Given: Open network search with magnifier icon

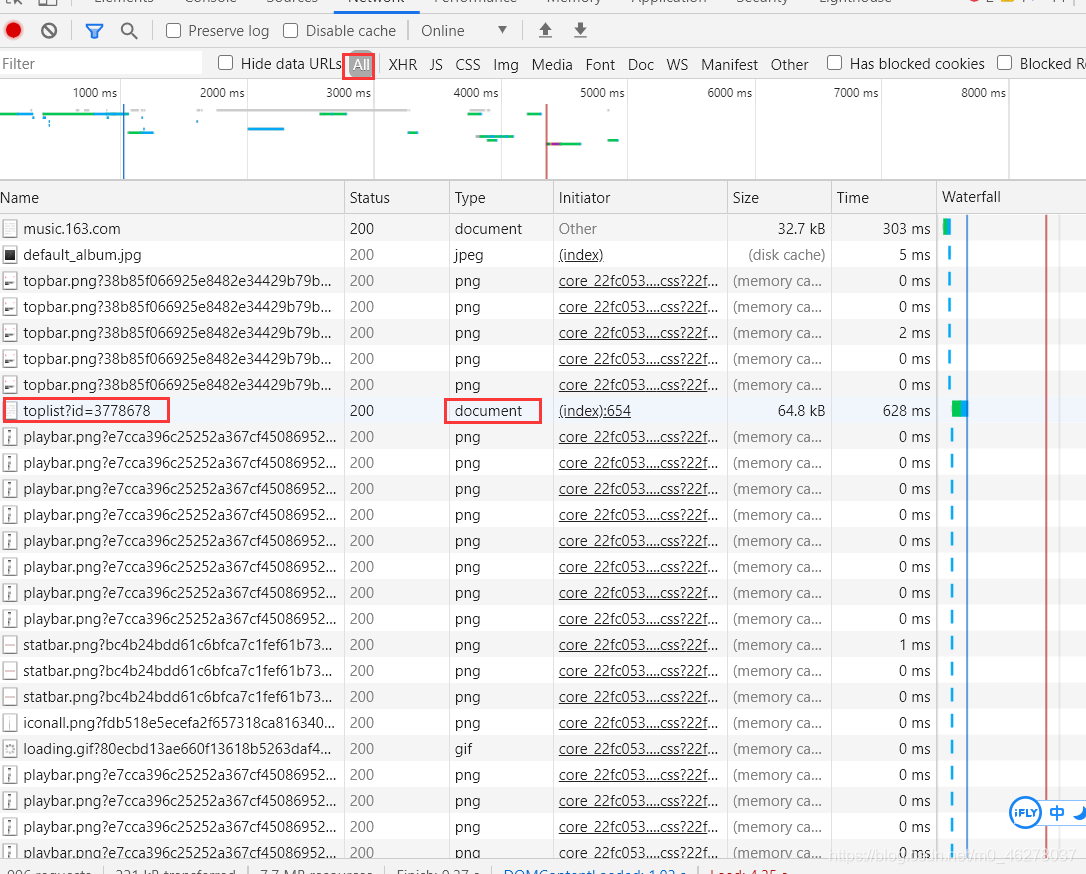Looking at the screenshot, I should point(129,30).
